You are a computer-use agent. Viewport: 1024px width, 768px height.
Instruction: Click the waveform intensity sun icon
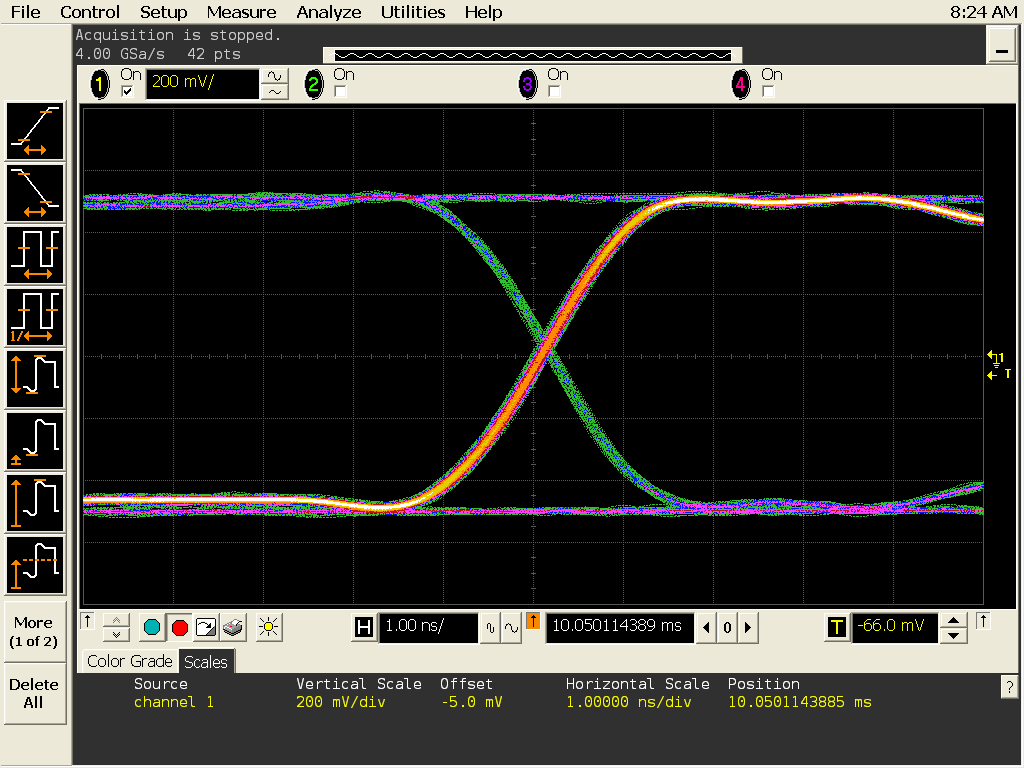[x=267, y=627]
